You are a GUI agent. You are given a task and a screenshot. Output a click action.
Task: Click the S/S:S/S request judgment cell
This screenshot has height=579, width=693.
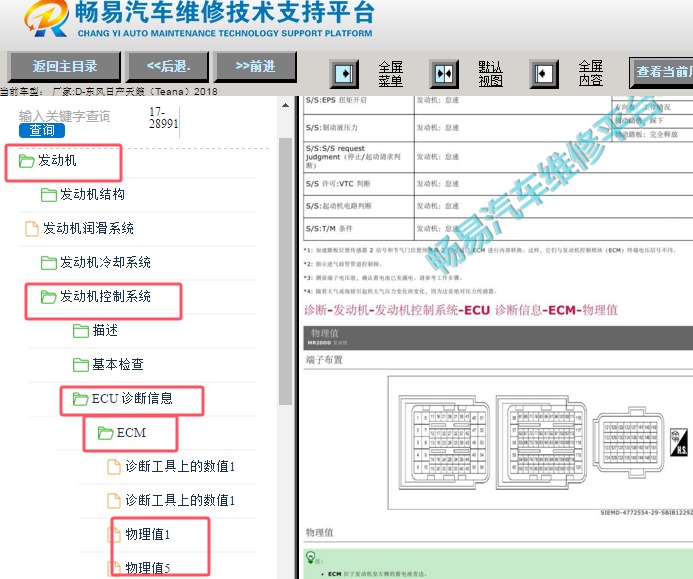click(x=358, y=156)
